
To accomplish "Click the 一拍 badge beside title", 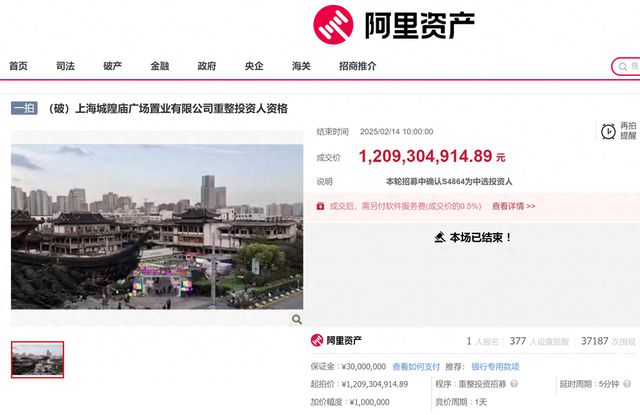I will tap(24, 108).
